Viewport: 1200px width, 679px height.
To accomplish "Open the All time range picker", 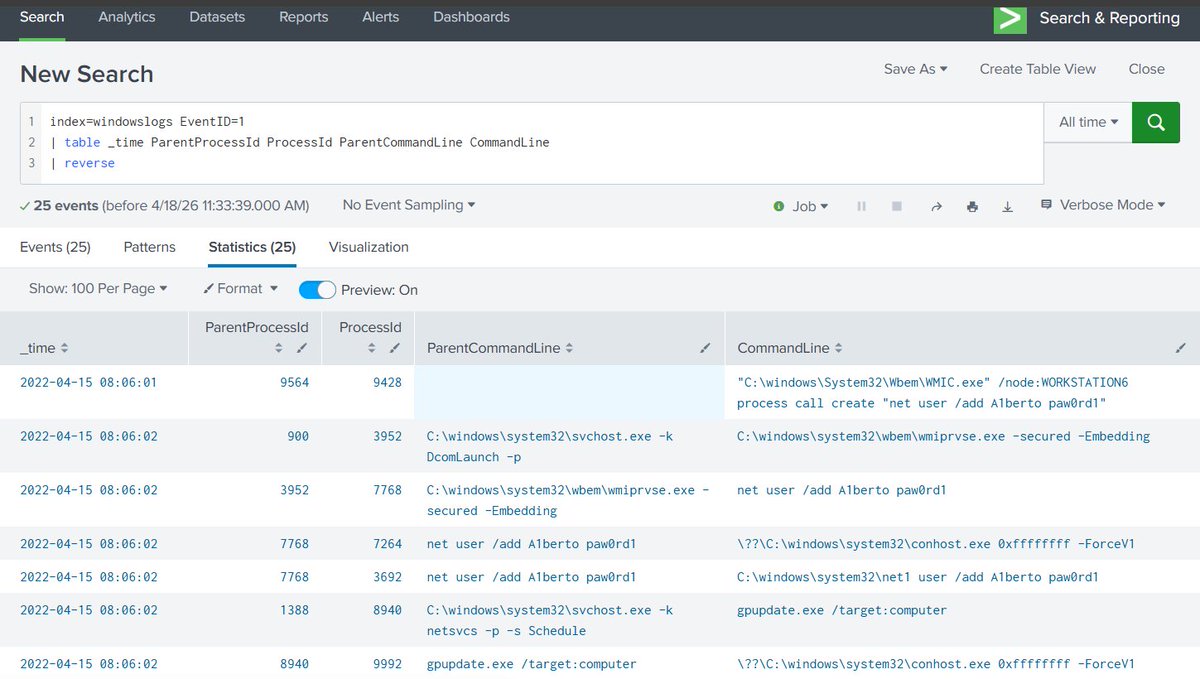I will coord(1086,122).
